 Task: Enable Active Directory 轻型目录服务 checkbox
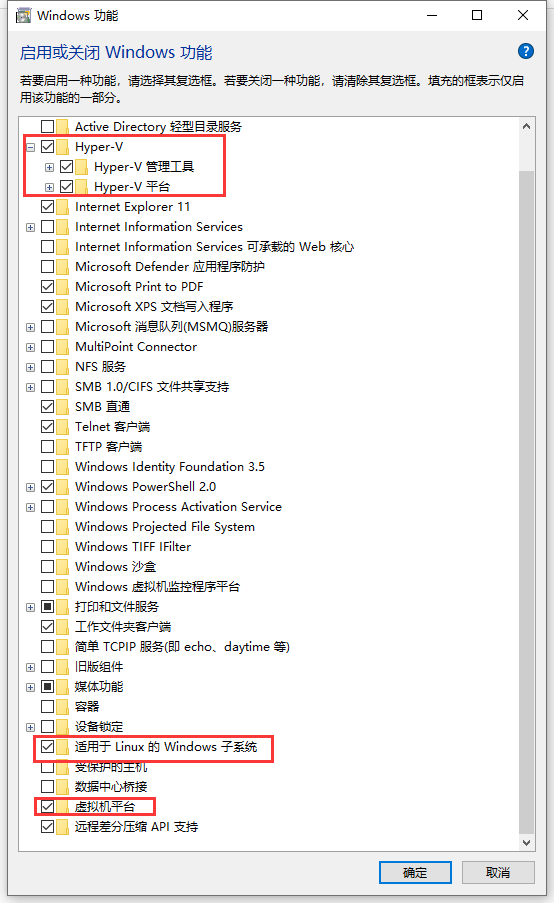(47, 126)
